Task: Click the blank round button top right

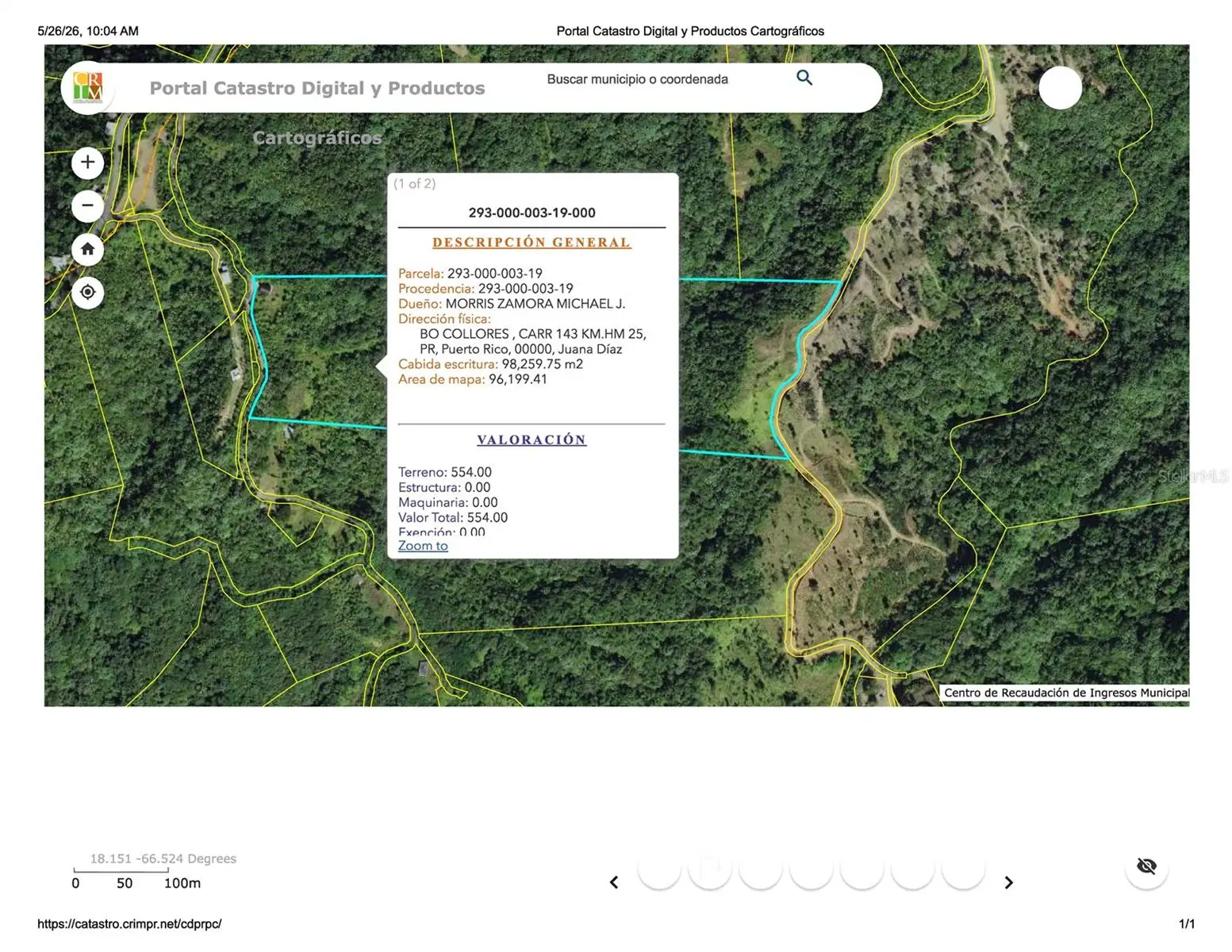Action: click(1060, 87)
